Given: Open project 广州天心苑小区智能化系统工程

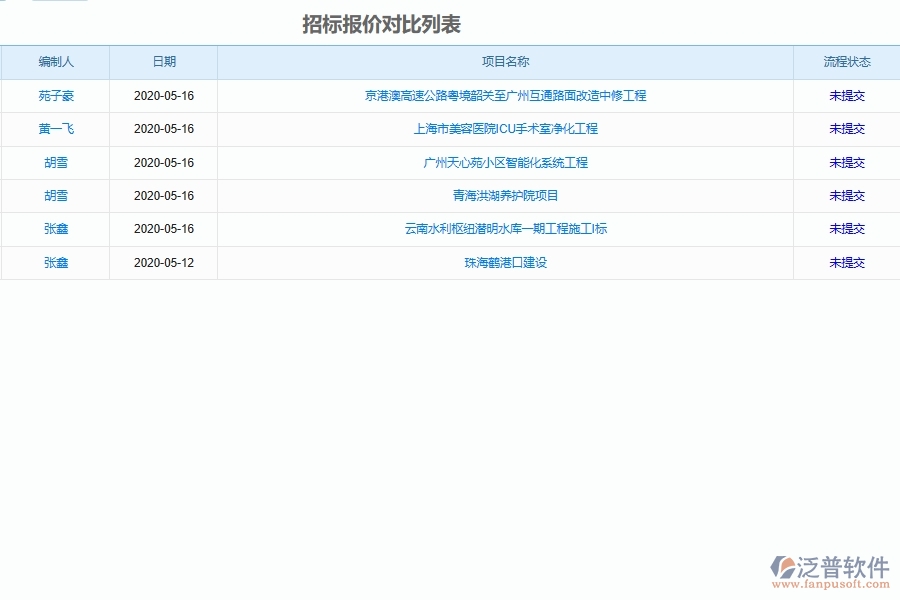Looking at the screenshot, I should click(x=505, y=162).
